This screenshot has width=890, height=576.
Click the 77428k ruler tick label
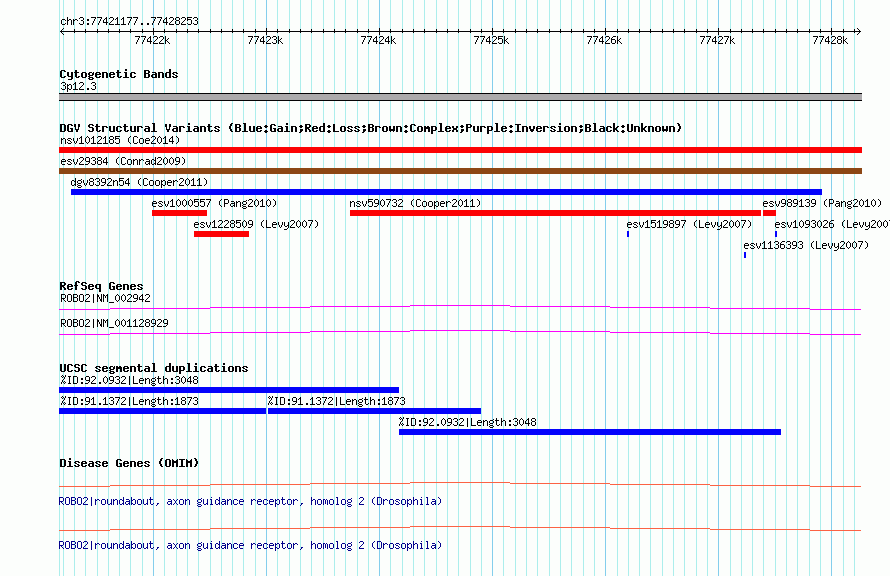click(830, 40)
